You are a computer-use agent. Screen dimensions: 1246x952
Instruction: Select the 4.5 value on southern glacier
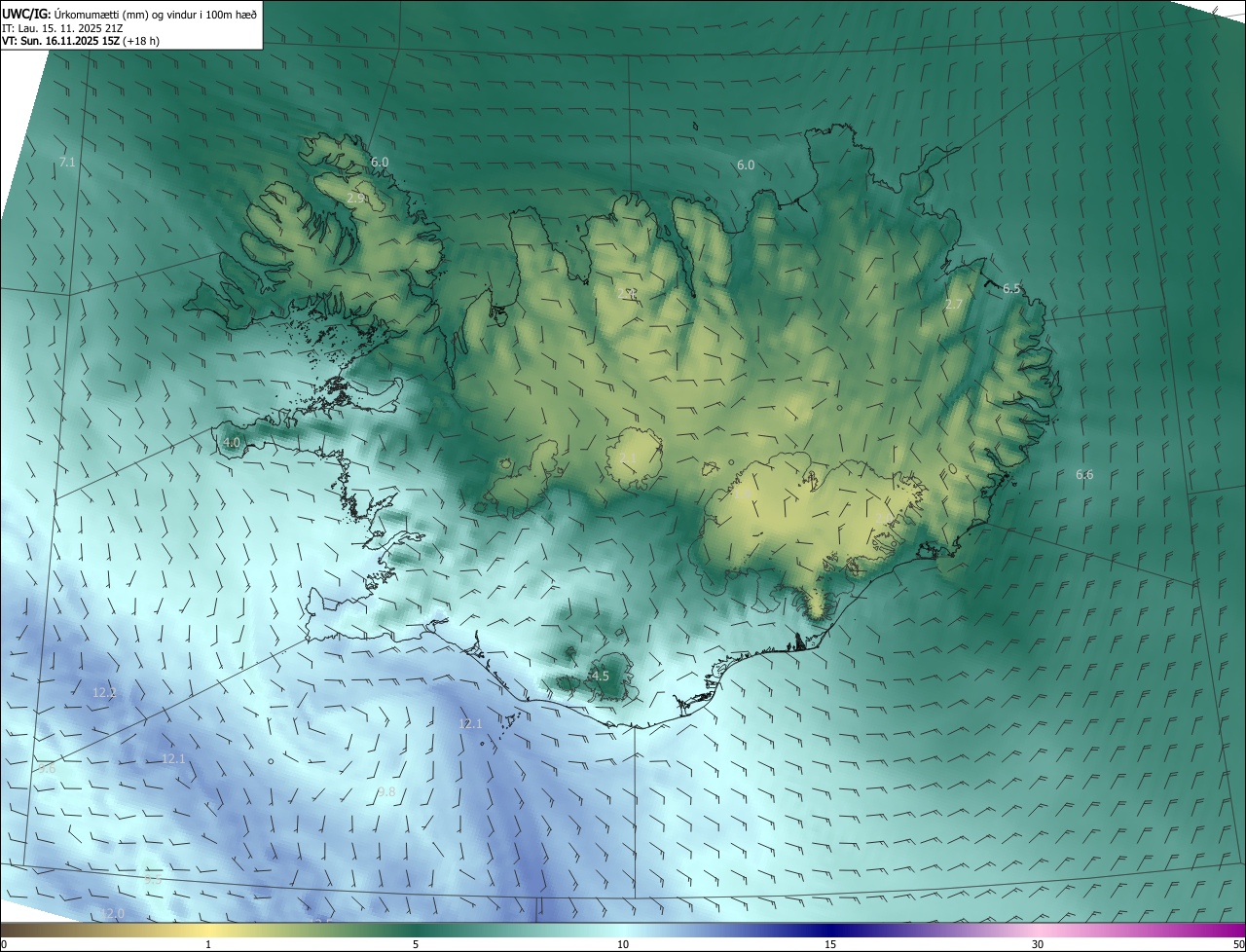click(600, 676)
